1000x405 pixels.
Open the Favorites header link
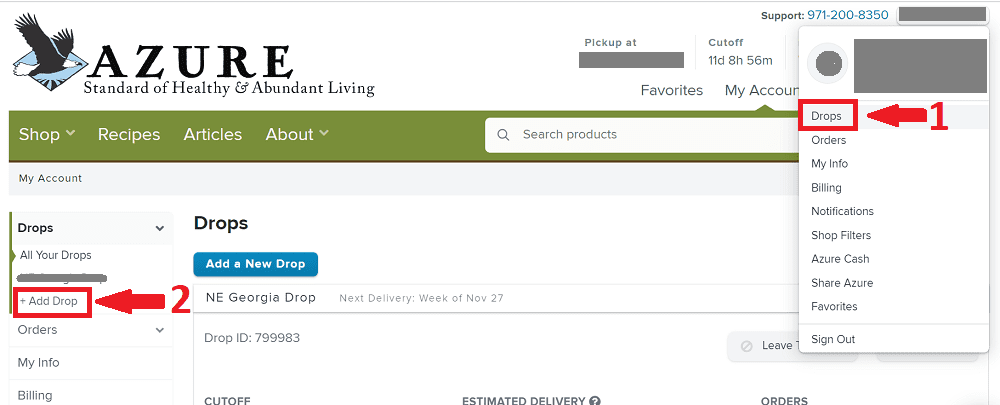[672, 91]
